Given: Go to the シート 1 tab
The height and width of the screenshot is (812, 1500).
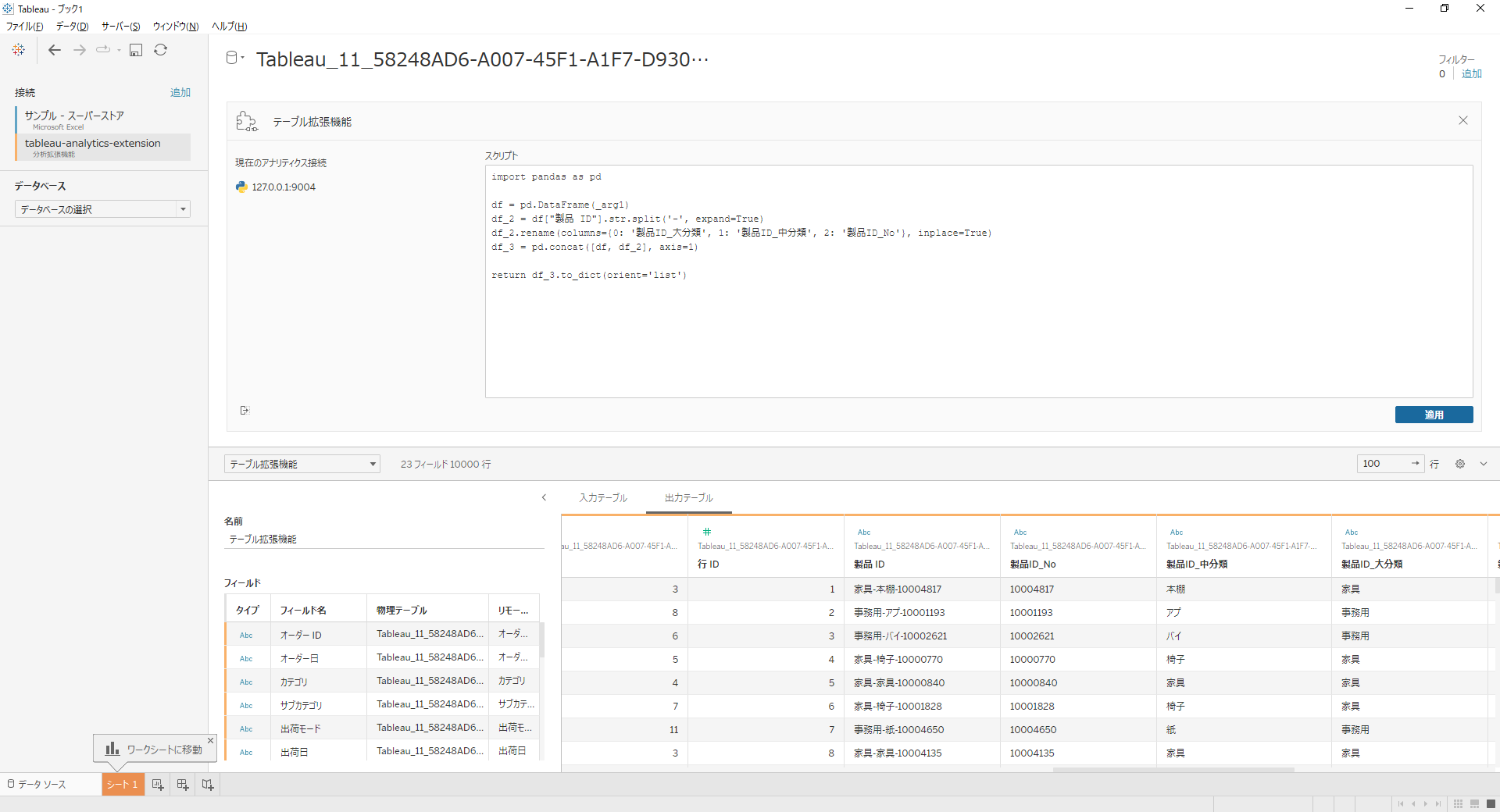Looking at the screenshot, I should click(123, 785).
